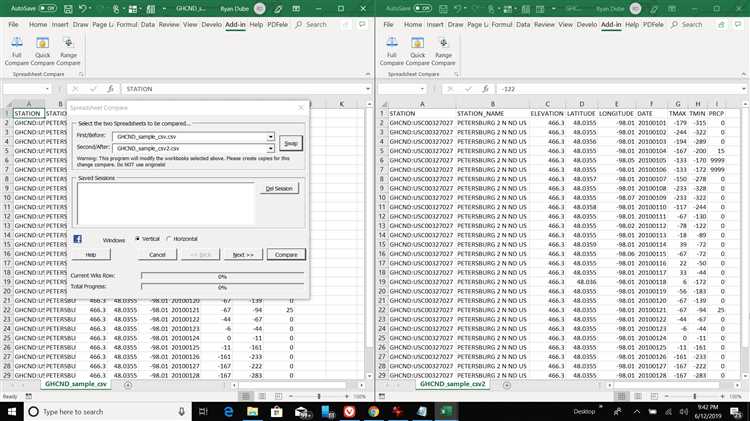Click the zoom slider in right window status bar

[695, 396]
